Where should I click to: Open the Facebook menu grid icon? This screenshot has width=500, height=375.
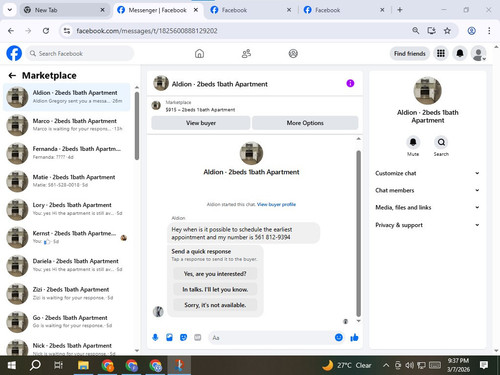(x=441, y=53)
